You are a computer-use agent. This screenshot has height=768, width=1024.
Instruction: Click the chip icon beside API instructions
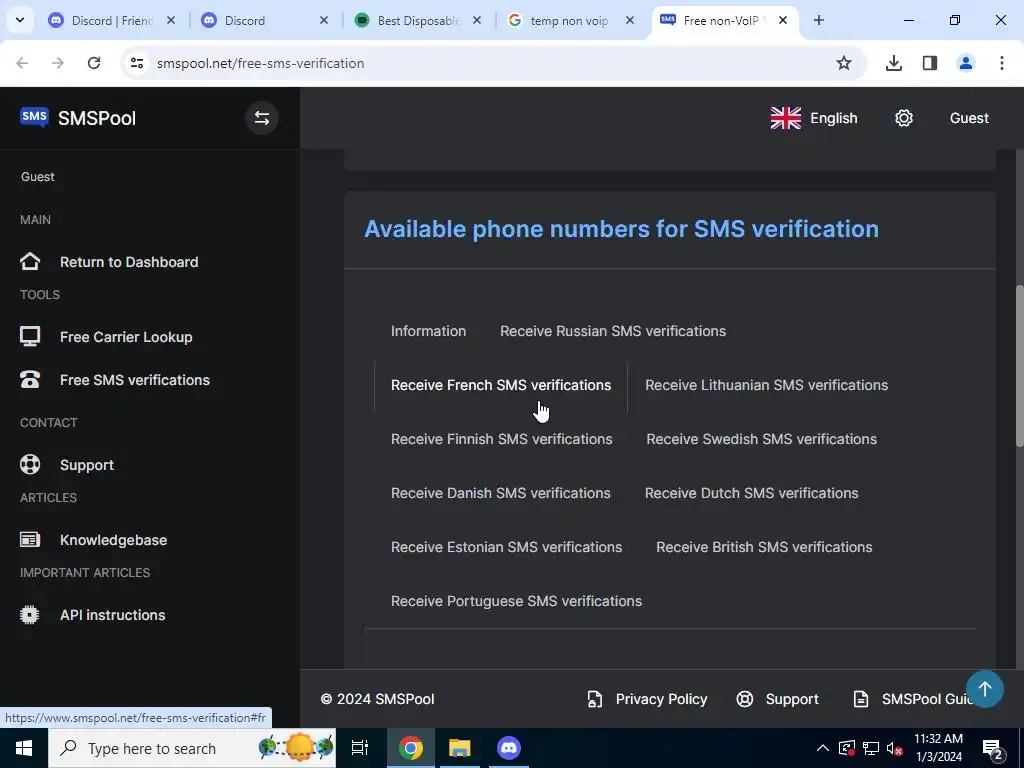29,615
